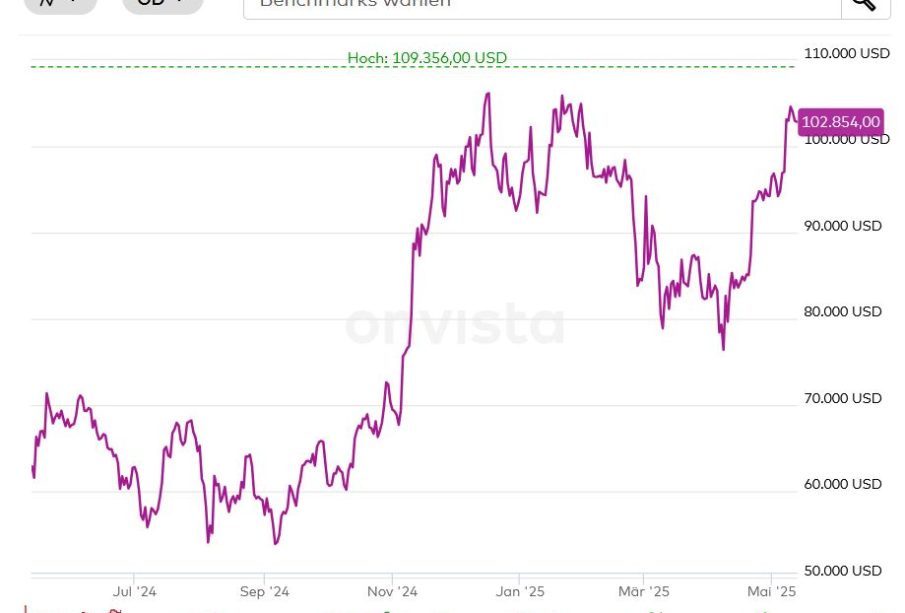Screen dimensions: 905x613
Task: Open the chart type dropdown pill
Action: [x=60, y=4]
